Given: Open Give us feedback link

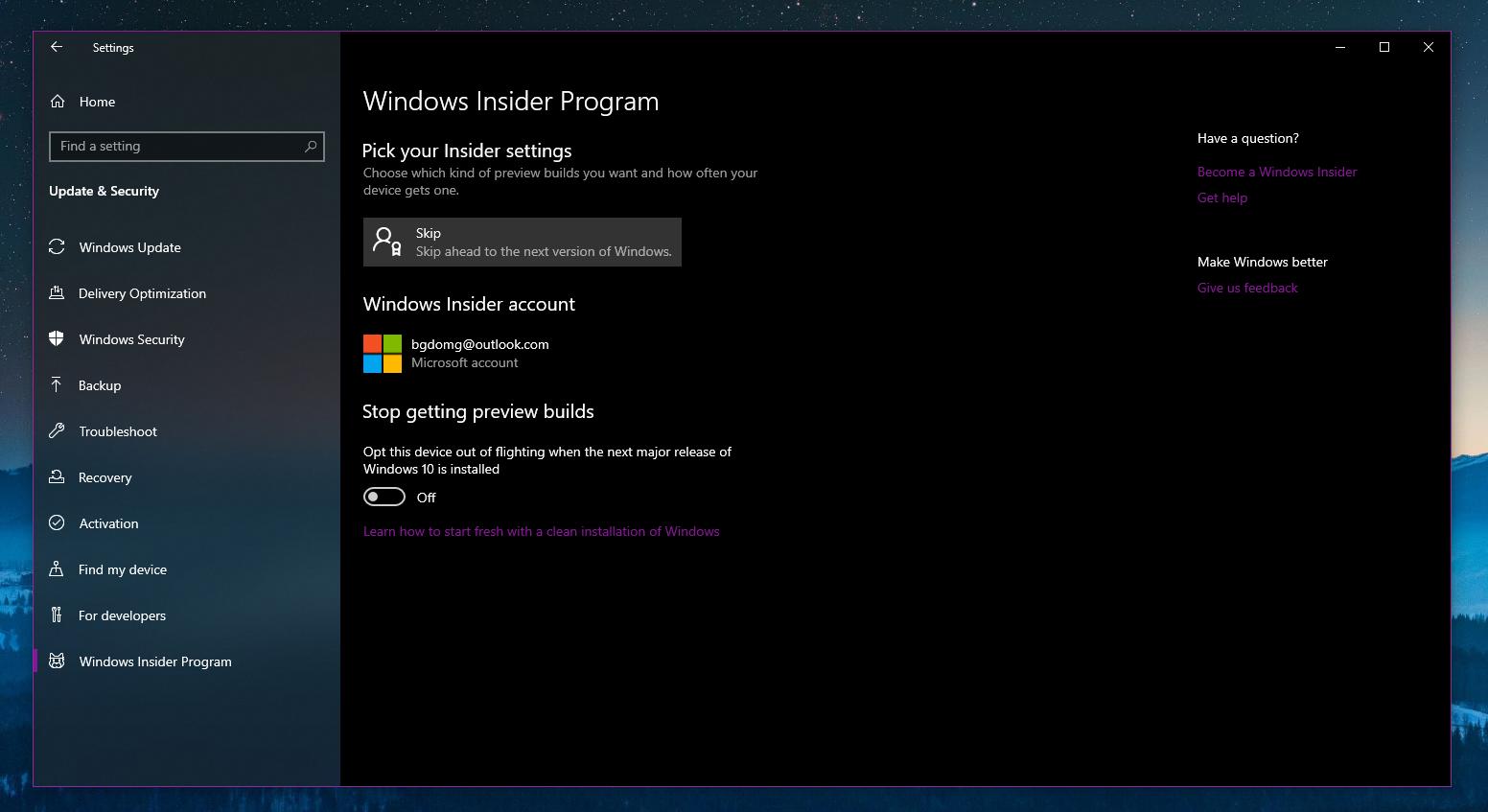Looking at the screenshot, I should pos(1246,288).
